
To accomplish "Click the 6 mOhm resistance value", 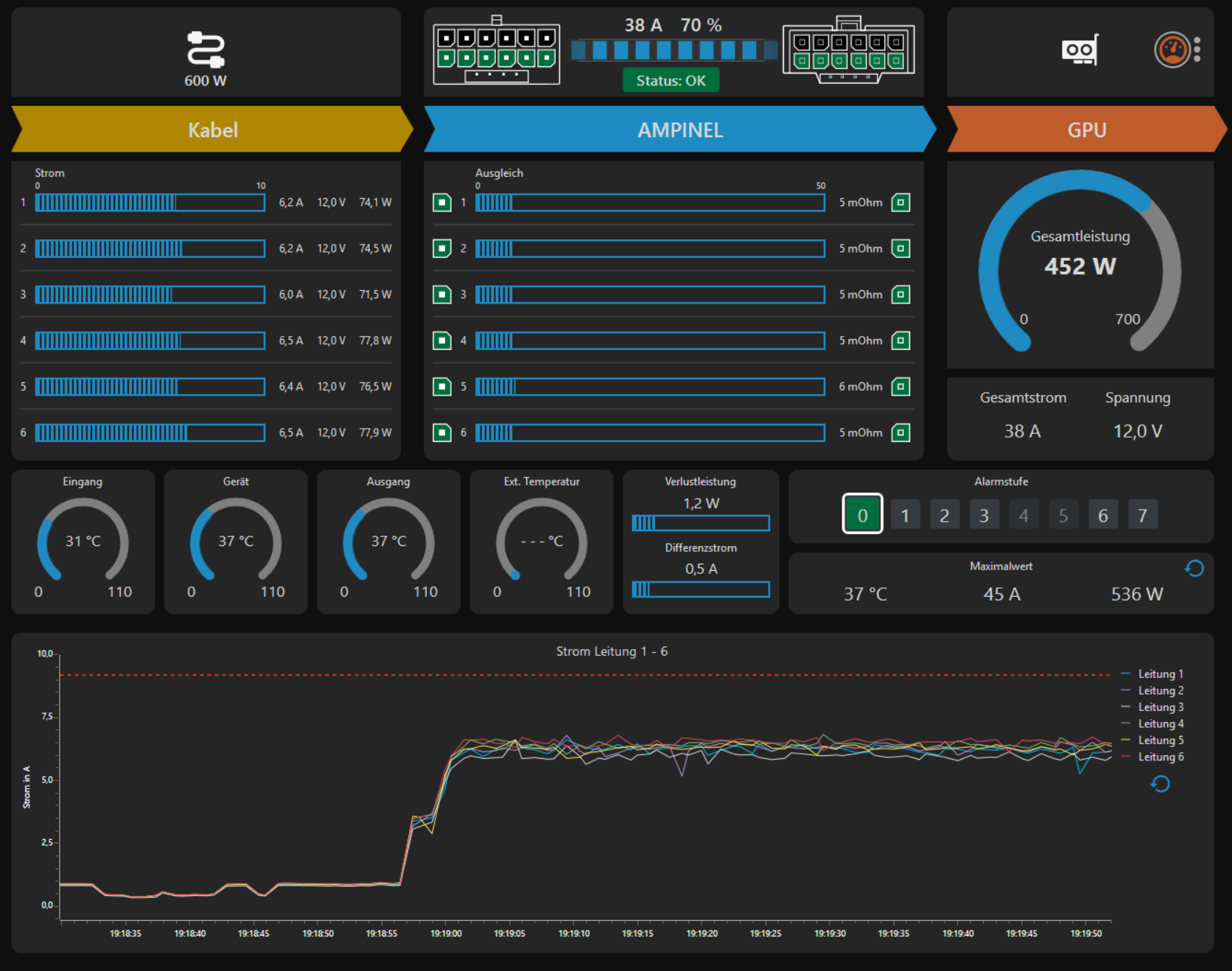I will click(x=861, y=387).
